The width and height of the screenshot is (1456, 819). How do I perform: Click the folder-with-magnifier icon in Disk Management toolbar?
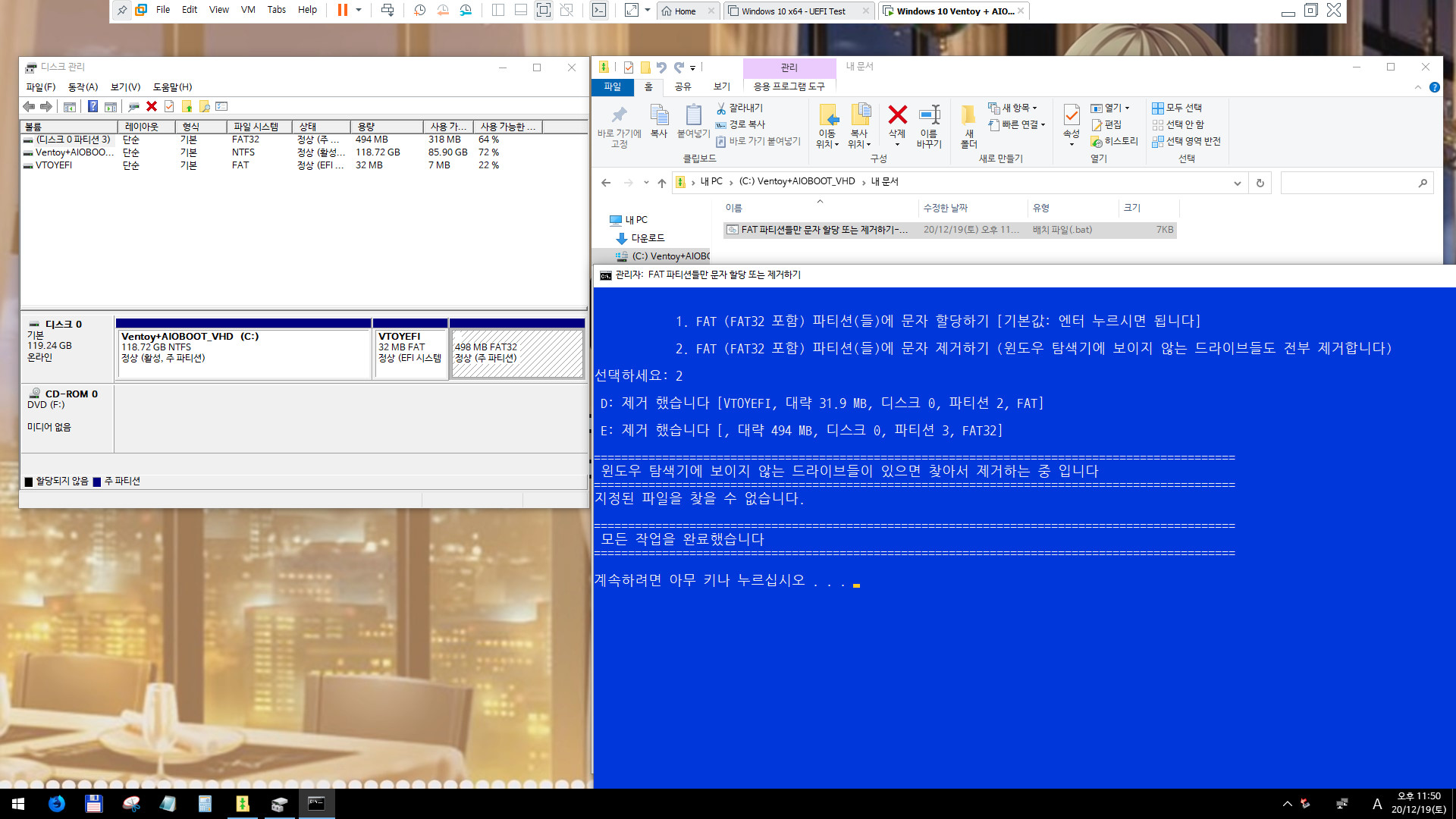point(205,106)
